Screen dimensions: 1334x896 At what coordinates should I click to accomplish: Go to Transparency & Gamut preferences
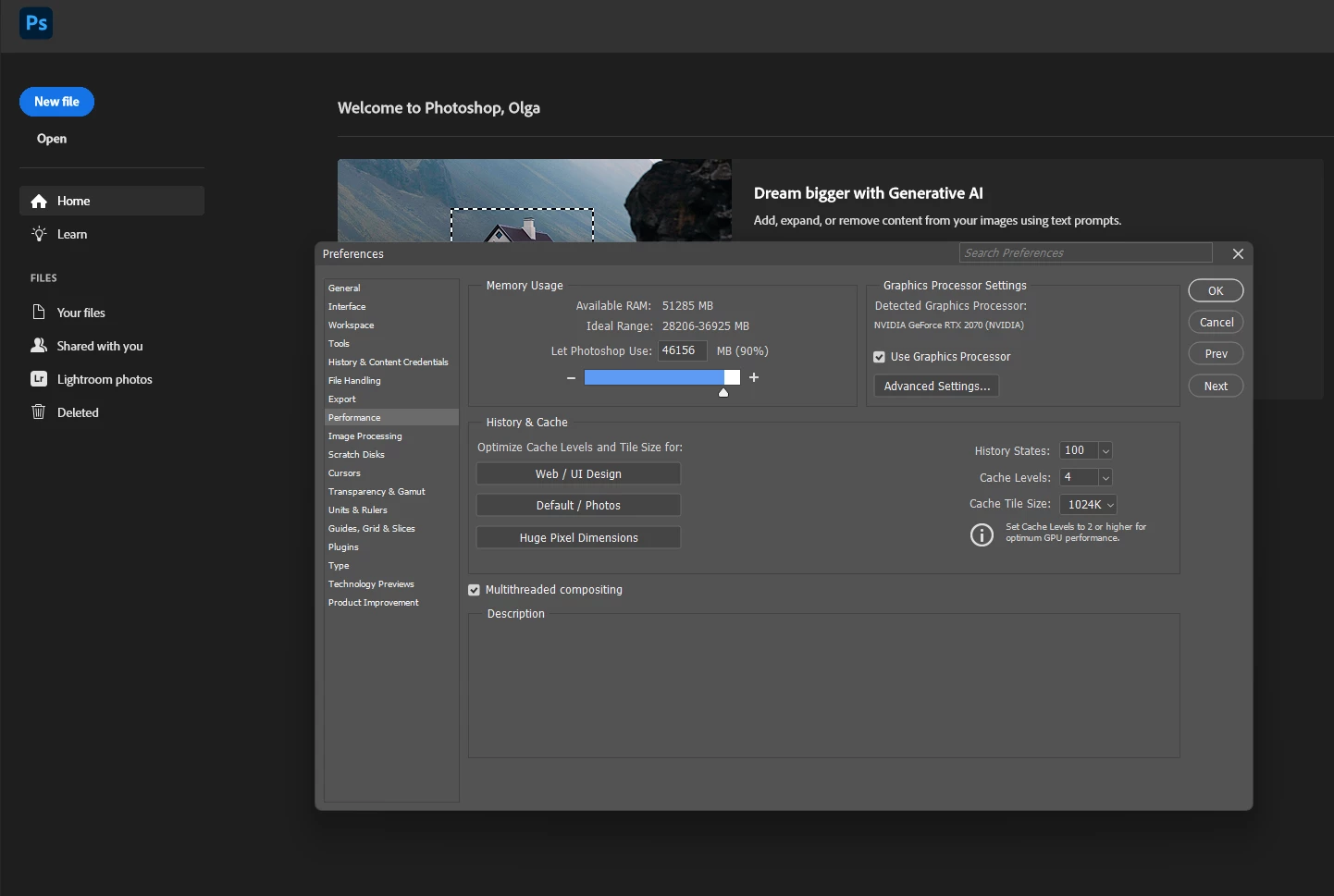[391, 492]
